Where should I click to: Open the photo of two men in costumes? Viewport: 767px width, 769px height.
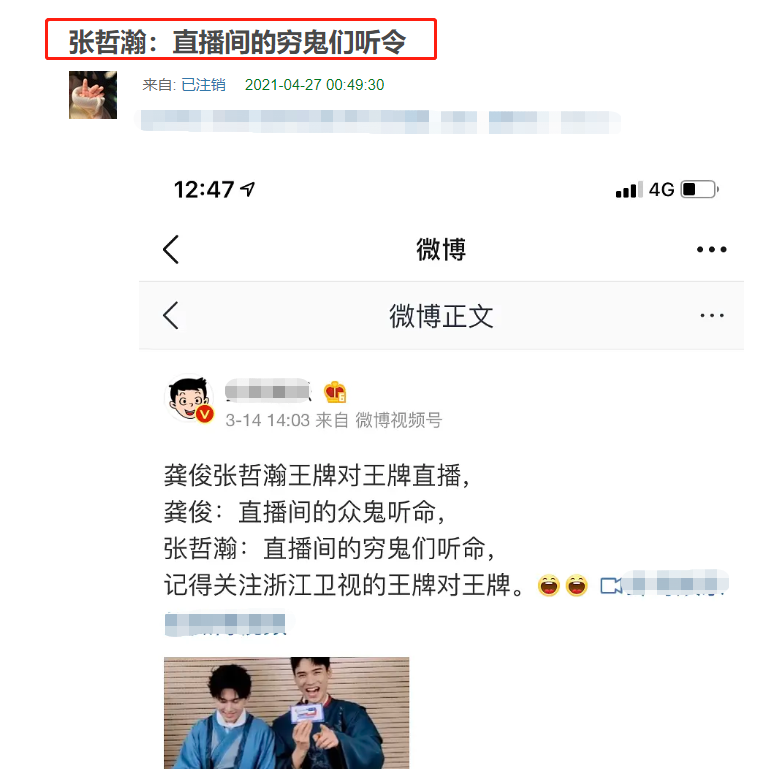coord(286,713)
